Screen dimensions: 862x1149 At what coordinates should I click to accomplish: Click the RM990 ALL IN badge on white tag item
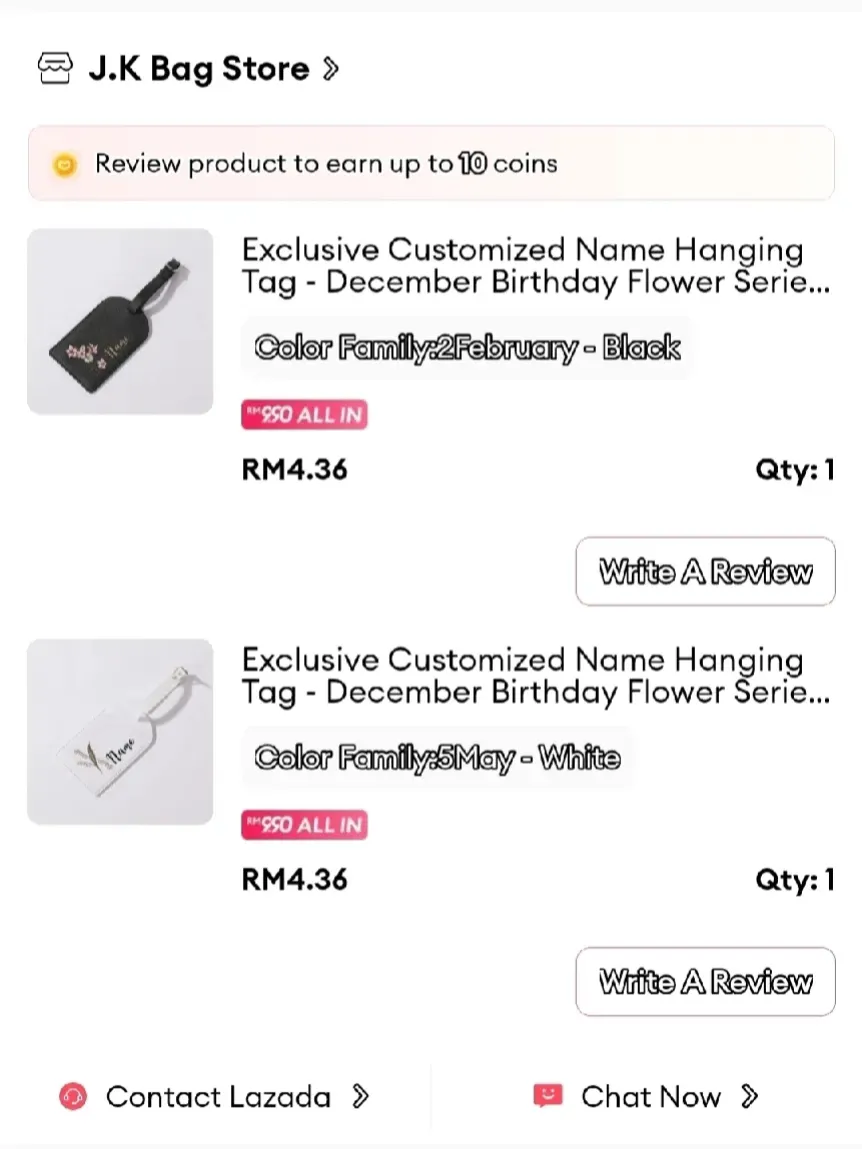coord(304,825)
